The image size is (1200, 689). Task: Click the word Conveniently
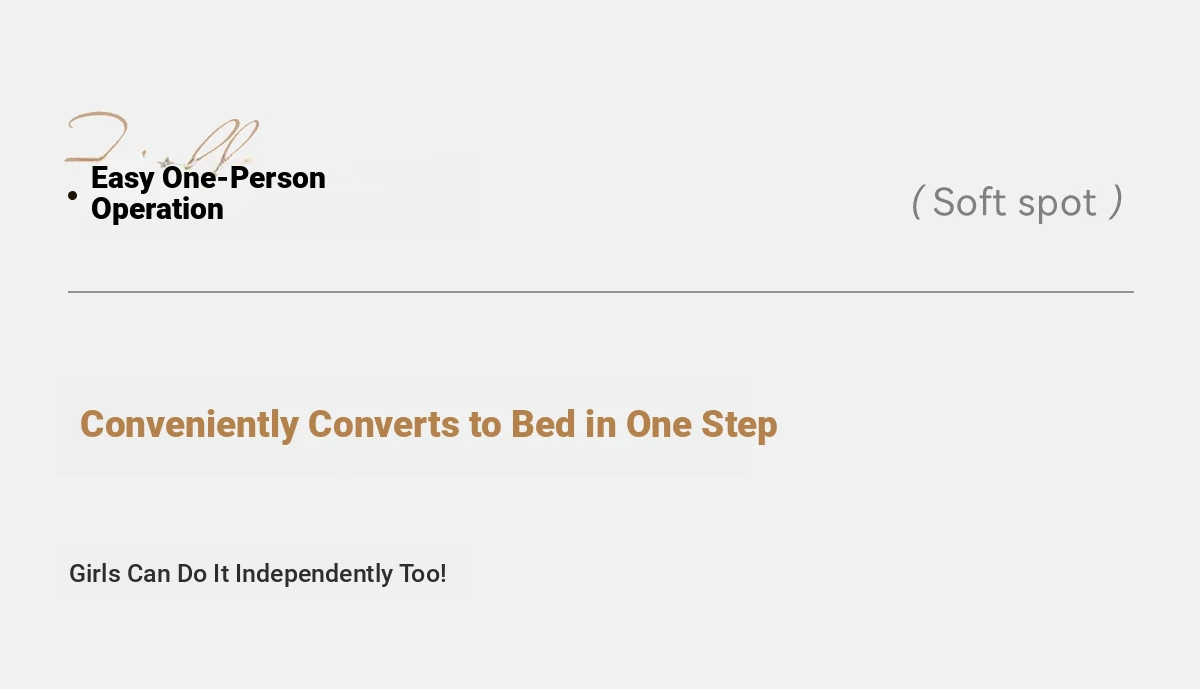click(x=190, y=424)
